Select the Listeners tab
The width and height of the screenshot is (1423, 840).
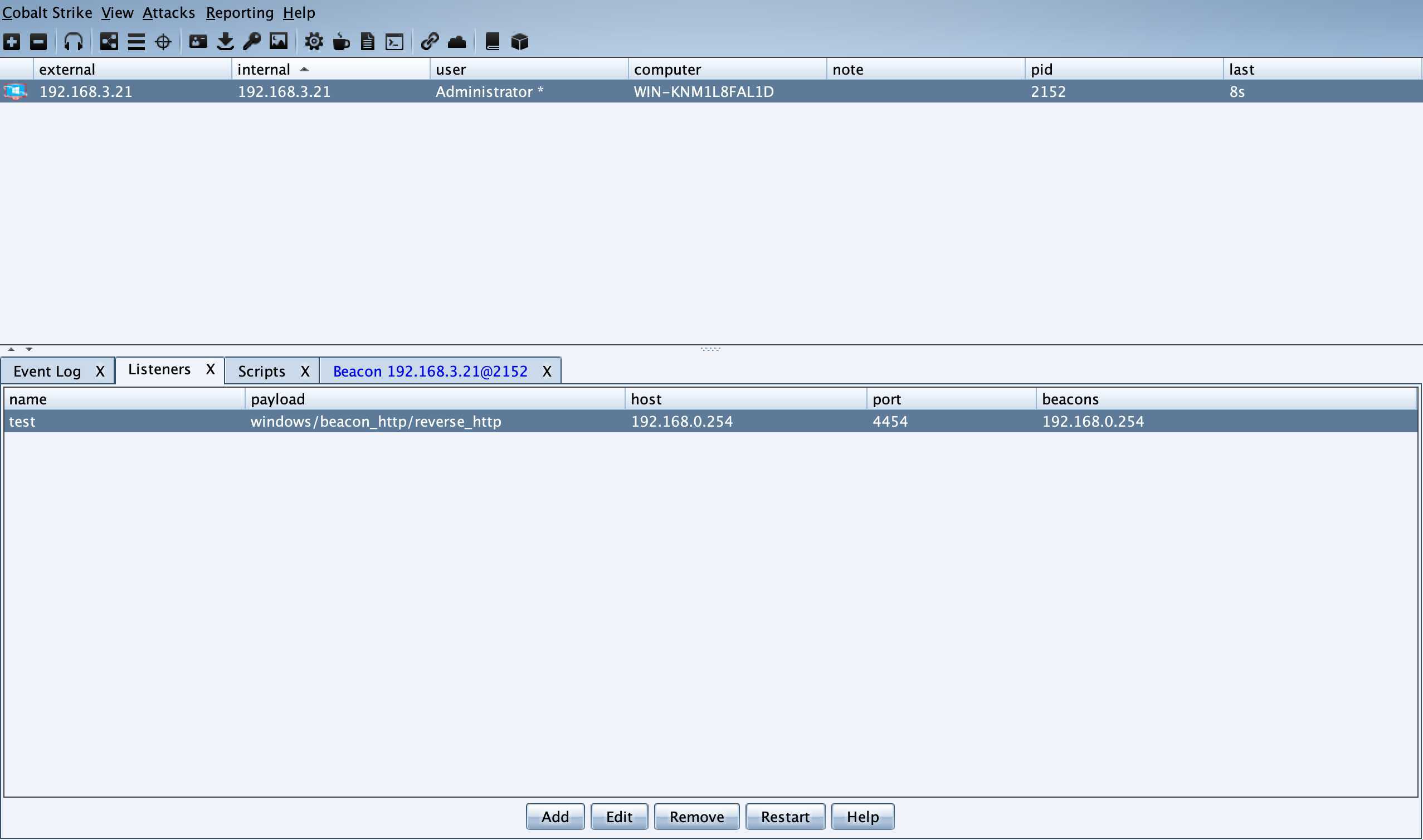(x=159, y=370)
